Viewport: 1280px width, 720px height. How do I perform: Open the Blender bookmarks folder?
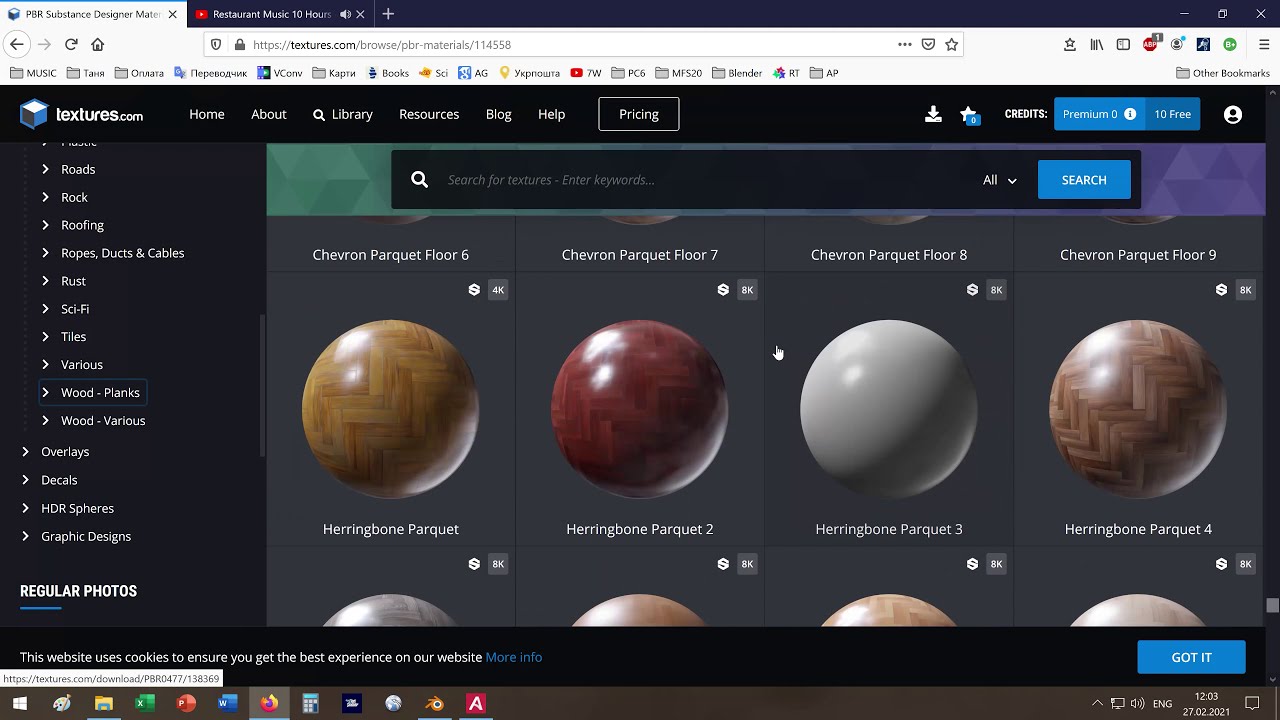(x=738, y=73)
